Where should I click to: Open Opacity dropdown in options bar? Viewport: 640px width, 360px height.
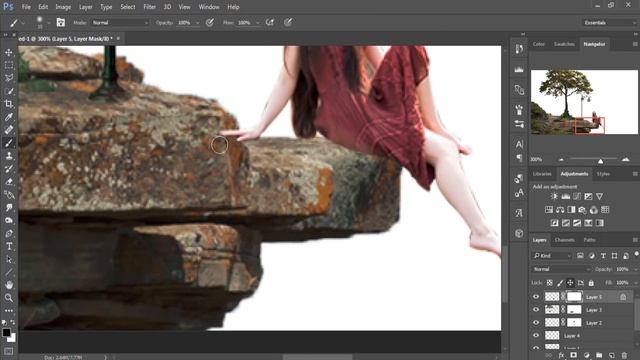point(197,23)
